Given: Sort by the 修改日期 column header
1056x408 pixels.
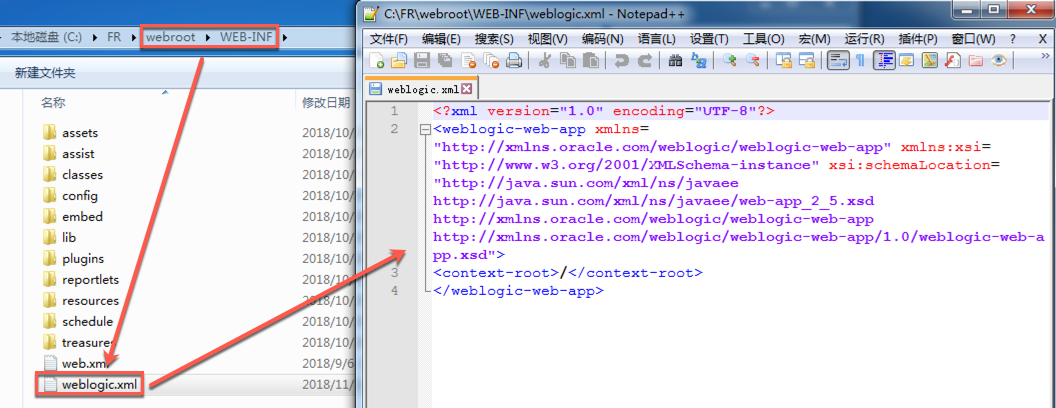Looking at the screenshot, I should click(326, 103).
